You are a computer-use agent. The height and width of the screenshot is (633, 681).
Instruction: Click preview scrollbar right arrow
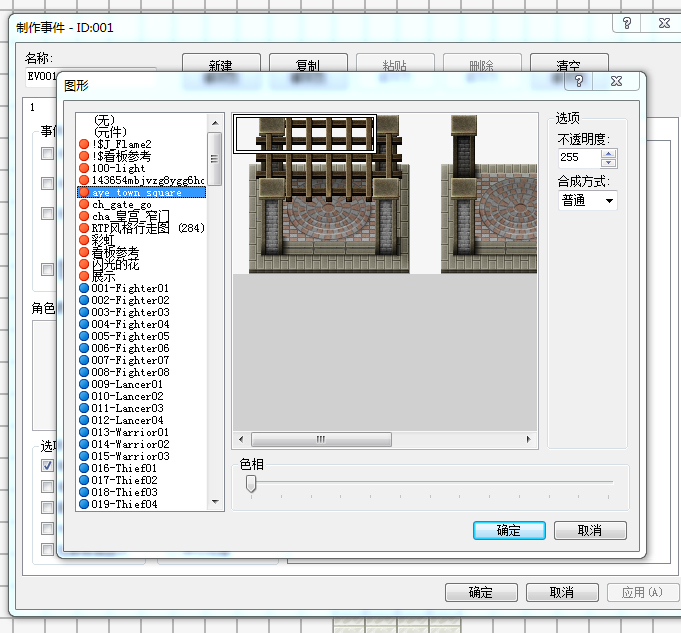click(529, 439)
